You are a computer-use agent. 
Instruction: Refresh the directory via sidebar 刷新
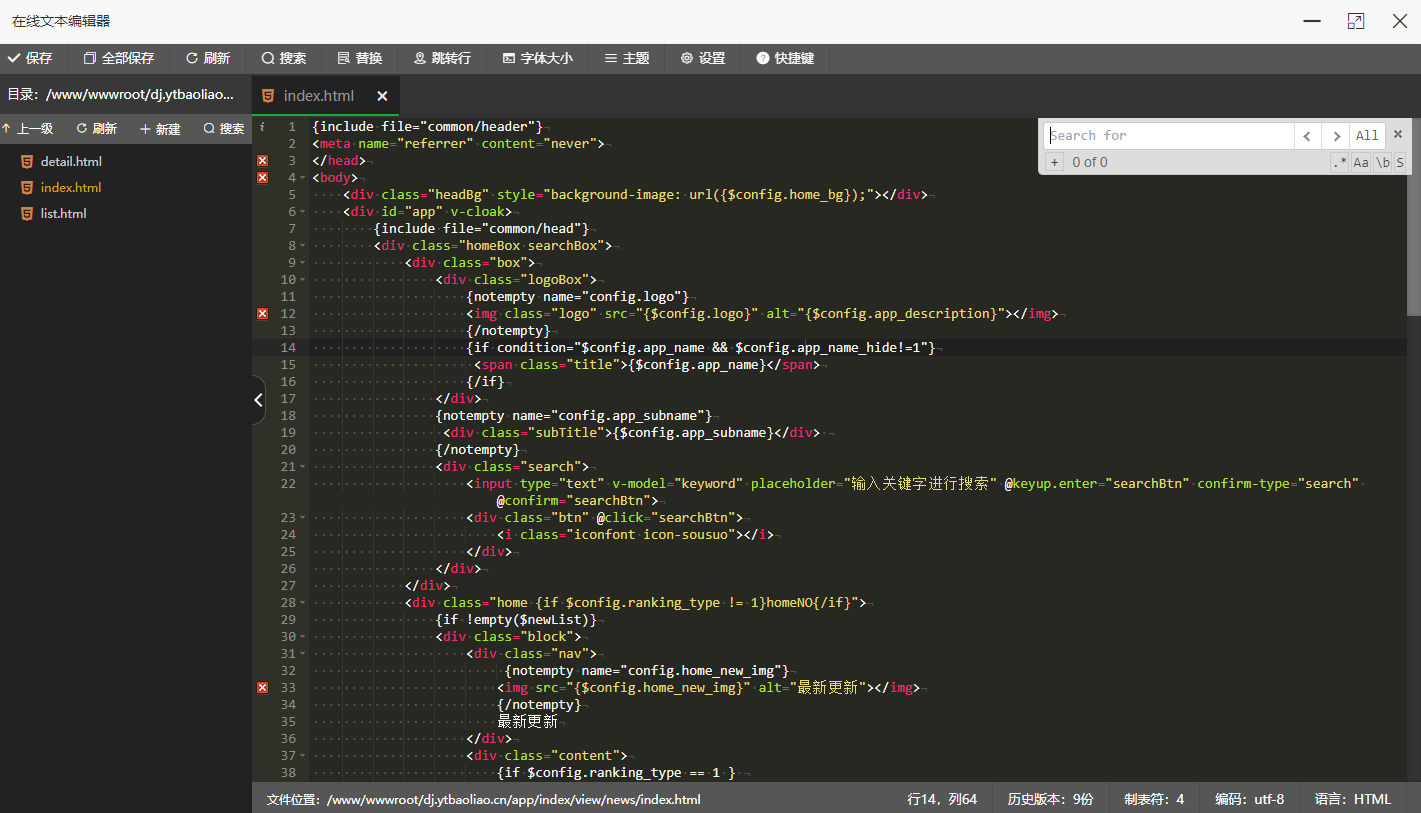click(96, 129)
